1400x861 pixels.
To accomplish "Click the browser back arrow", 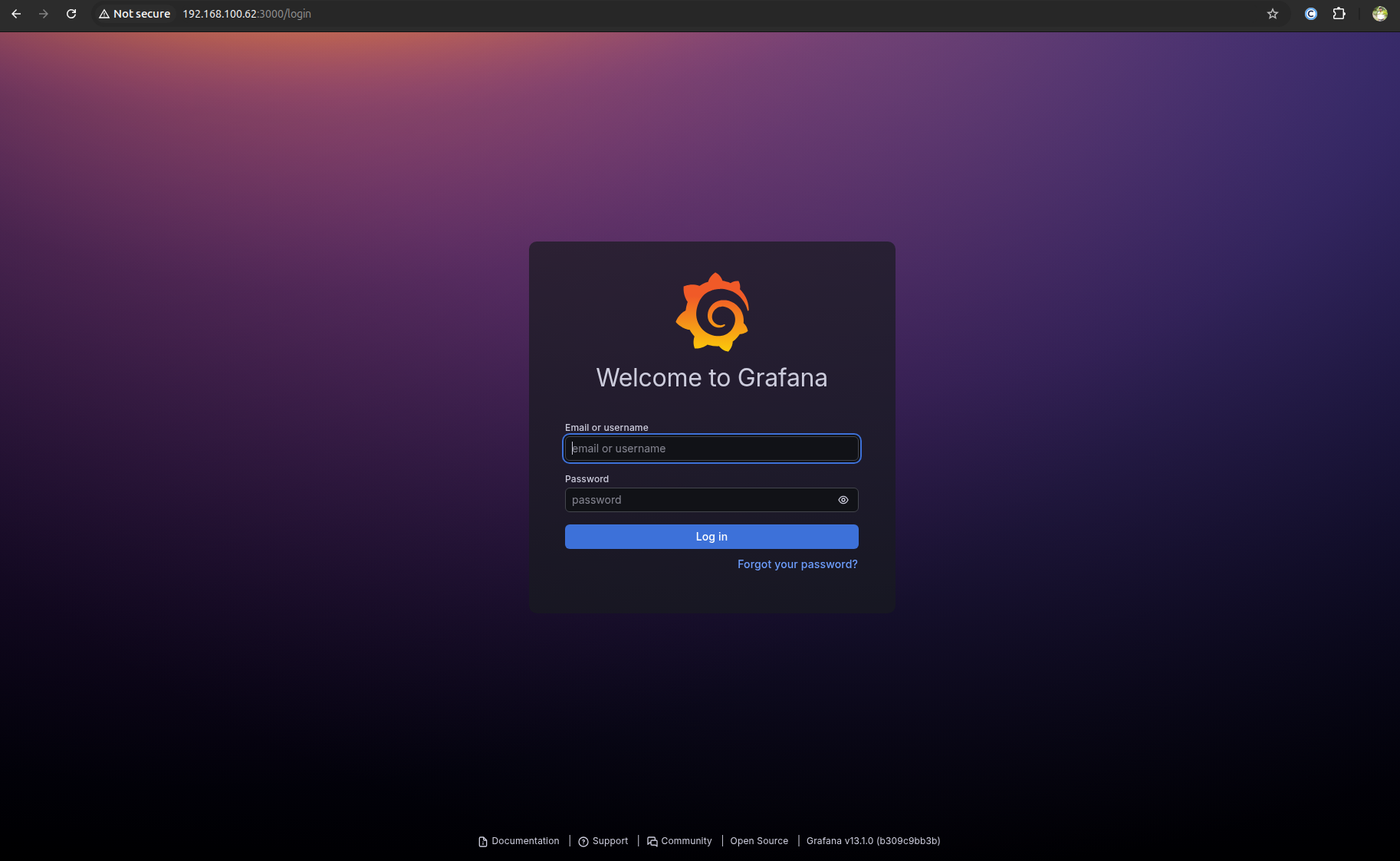I will coord(16,14).
